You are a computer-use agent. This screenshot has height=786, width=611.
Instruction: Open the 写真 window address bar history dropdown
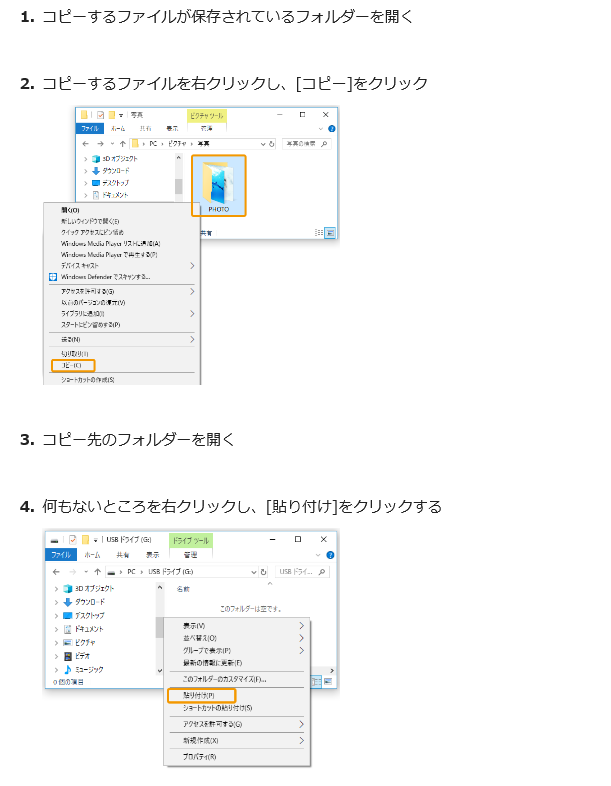[x=263, y=144]
